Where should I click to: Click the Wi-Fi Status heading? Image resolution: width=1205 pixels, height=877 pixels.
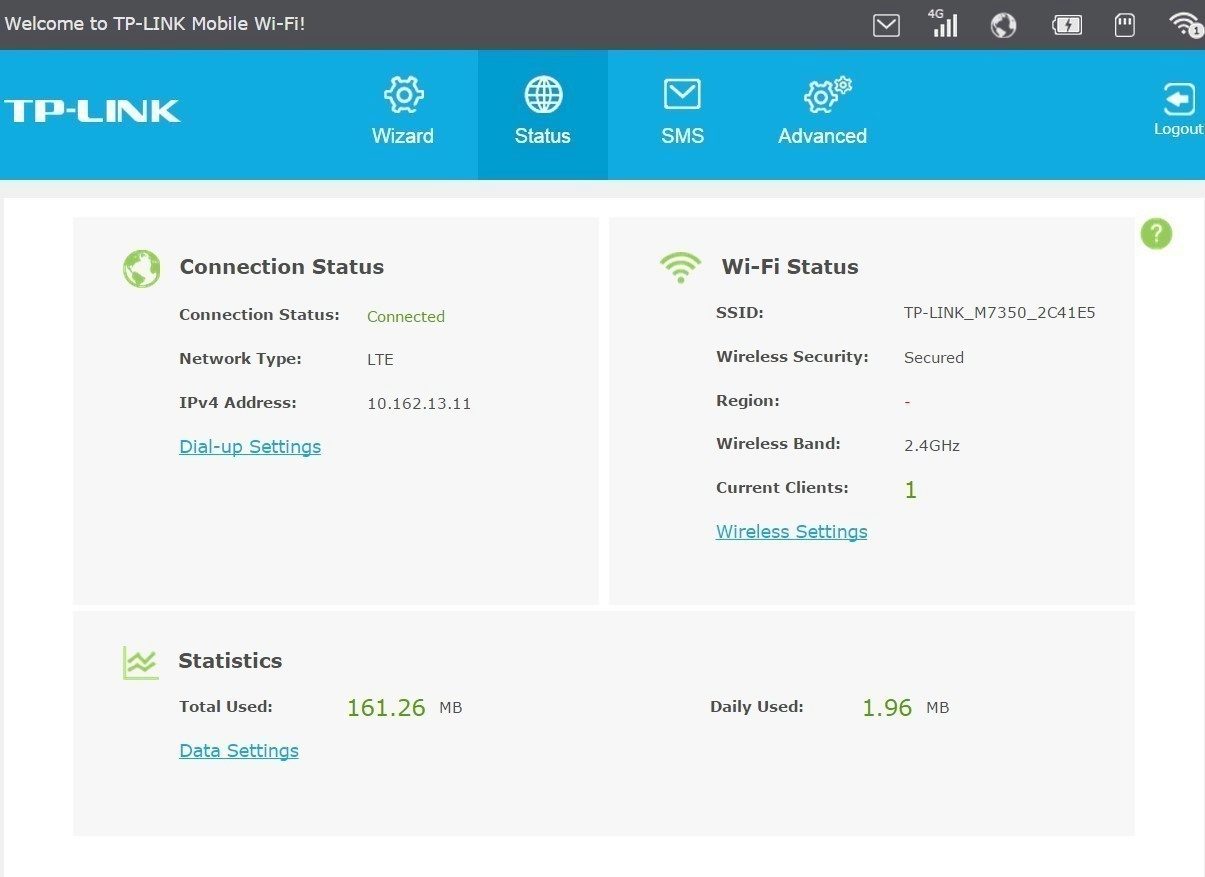pyautogui.click(x=790, y=267)
